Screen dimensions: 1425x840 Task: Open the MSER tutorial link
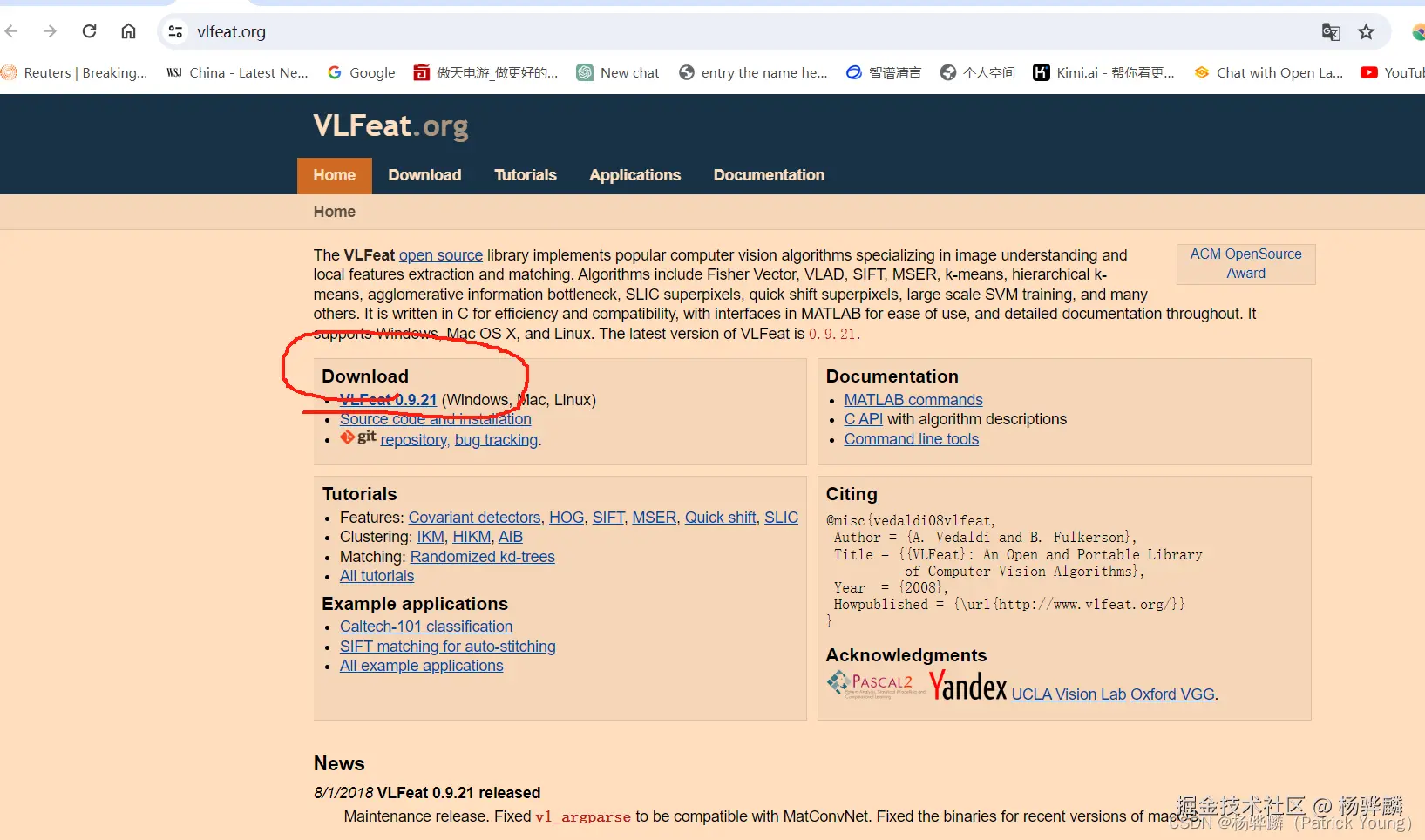(x=655, y=518)
